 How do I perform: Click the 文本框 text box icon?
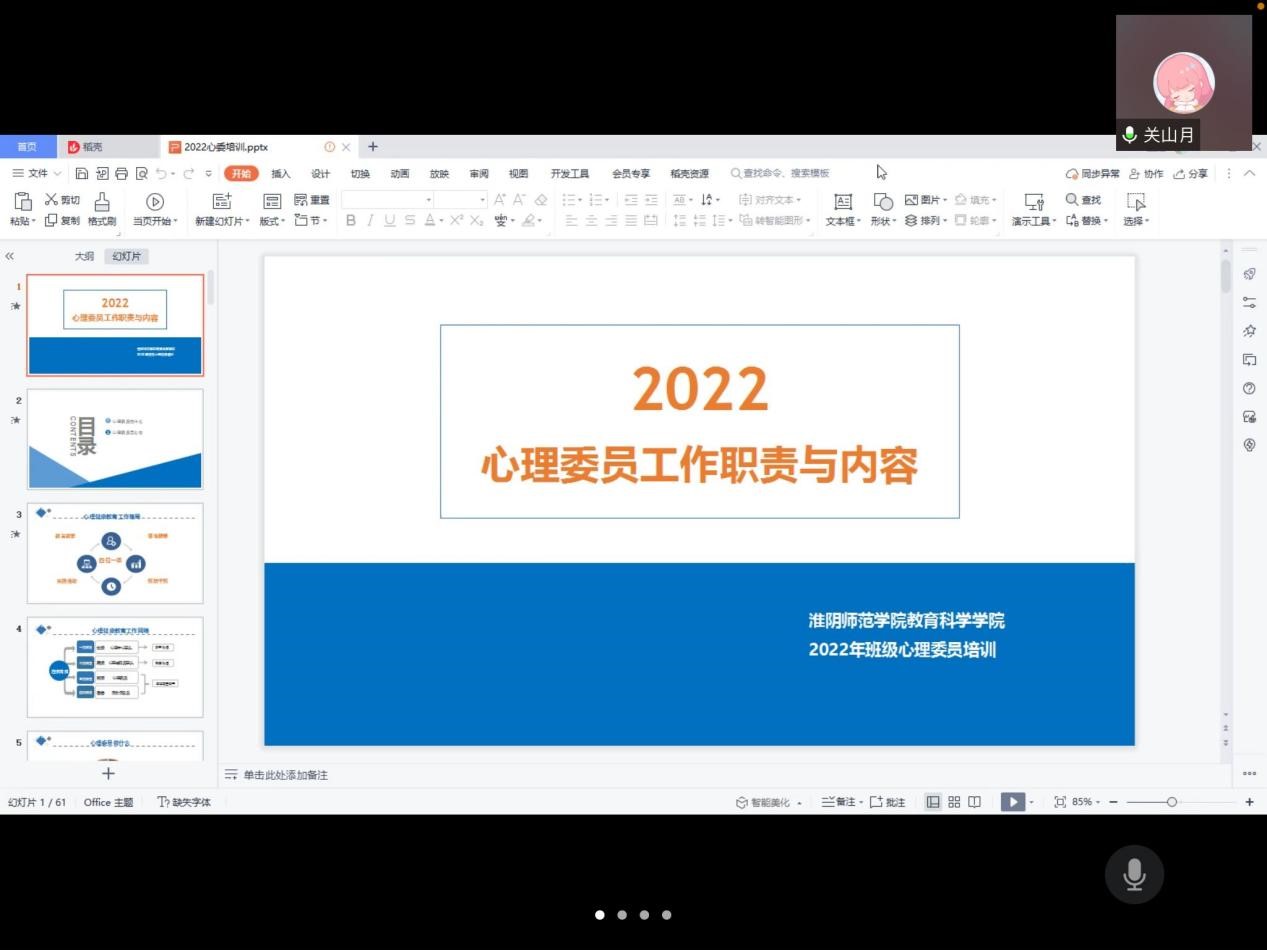(842, 202)
